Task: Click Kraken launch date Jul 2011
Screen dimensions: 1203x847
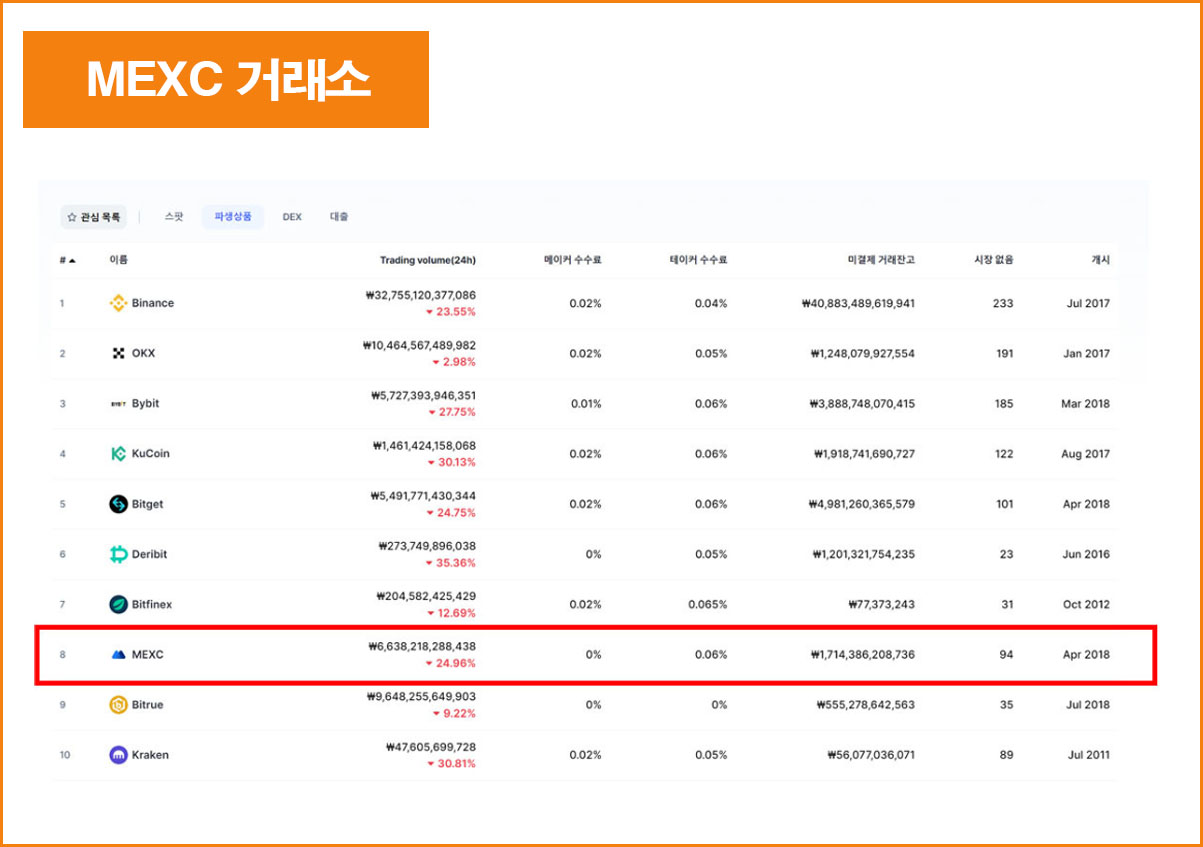Action: pos(1088,755)
